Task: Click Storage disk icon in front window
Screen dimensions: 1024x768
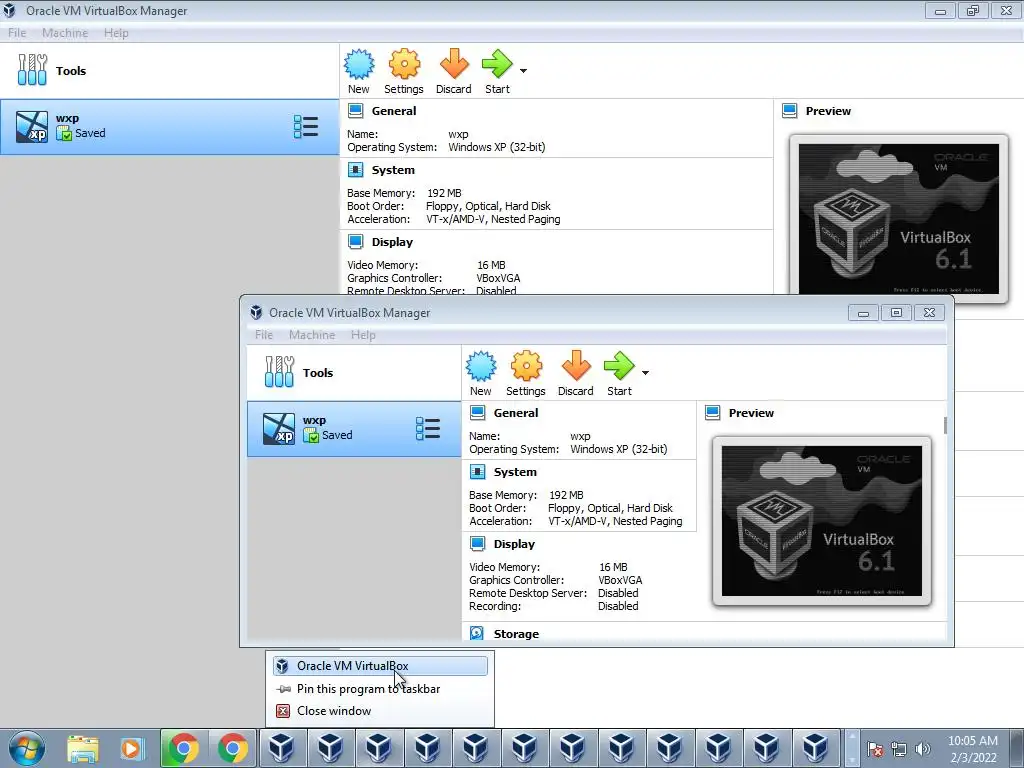Action: (x=477, y=633)
